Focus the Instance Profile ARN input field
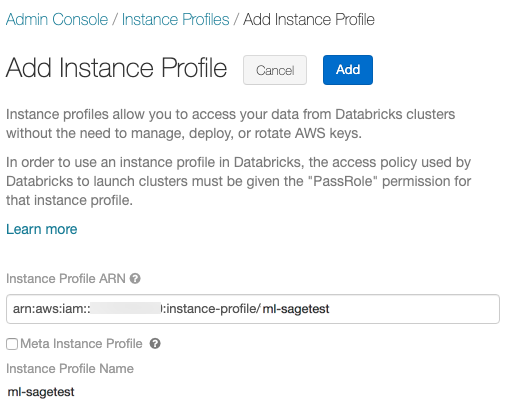The width and height of the screenshot is (511, 416). [253, 309]
